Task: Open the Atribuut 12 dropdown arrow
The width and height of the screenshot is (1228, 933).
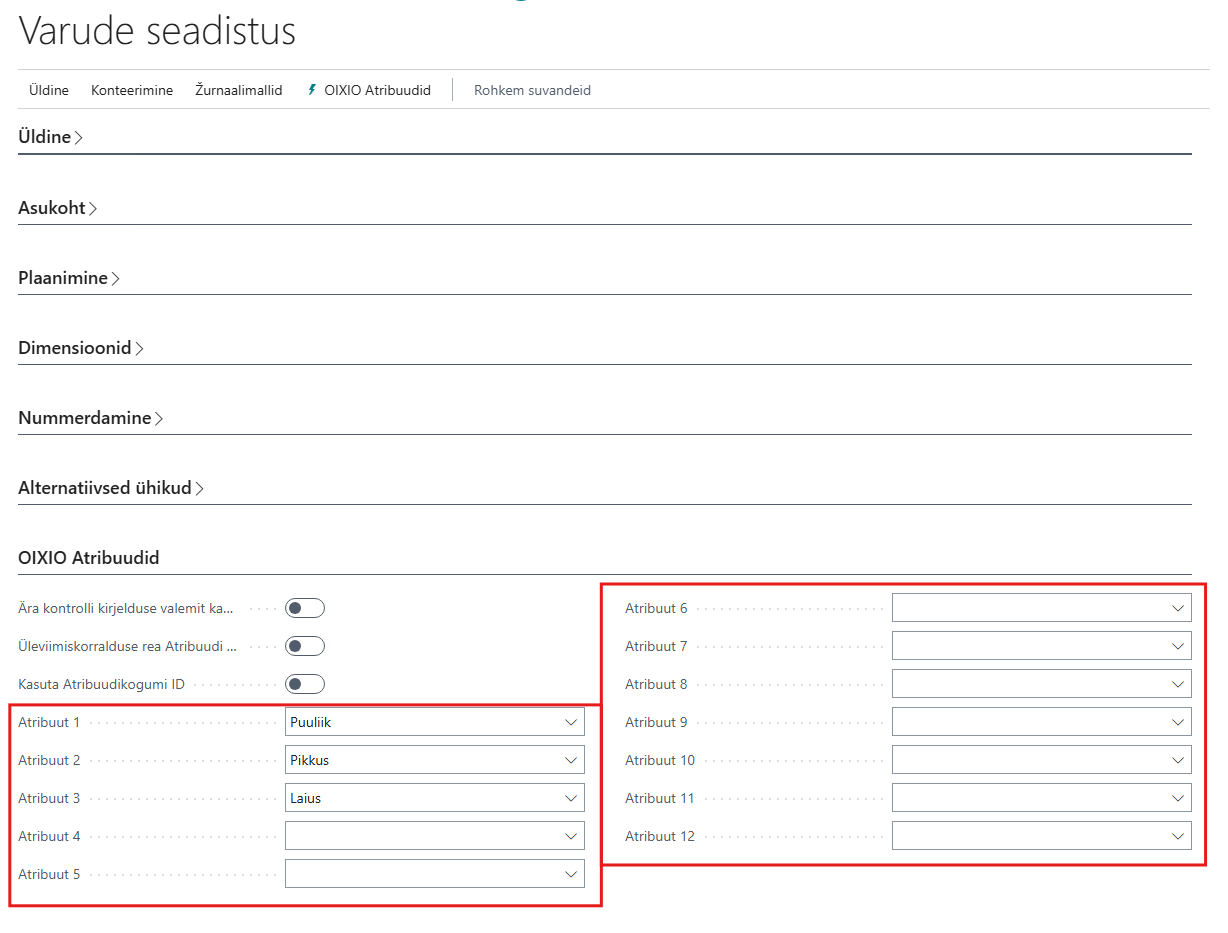Action: 1178,836
